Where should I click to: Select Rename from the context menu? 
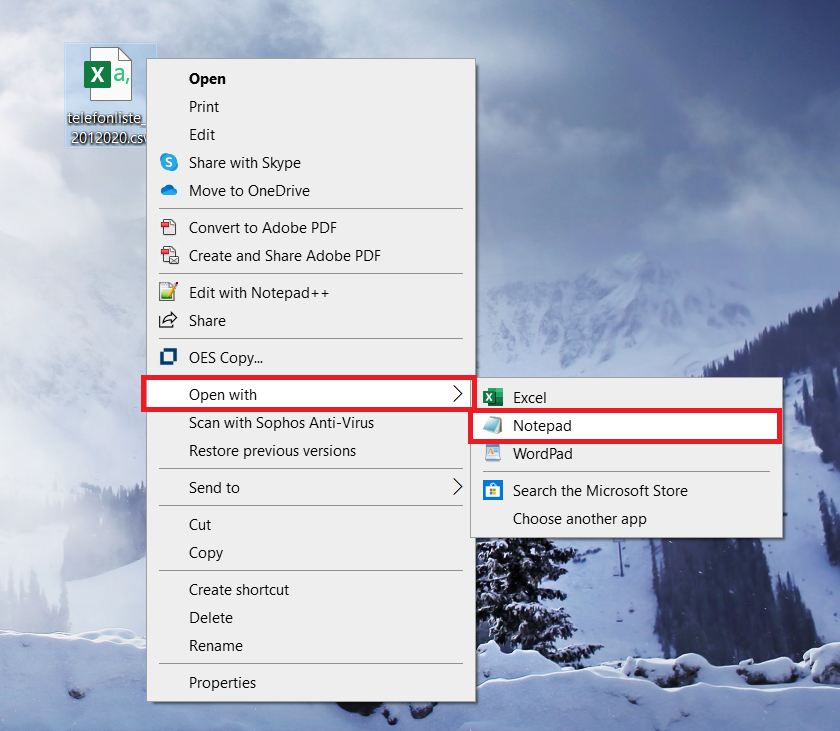(x=216, y=645)
